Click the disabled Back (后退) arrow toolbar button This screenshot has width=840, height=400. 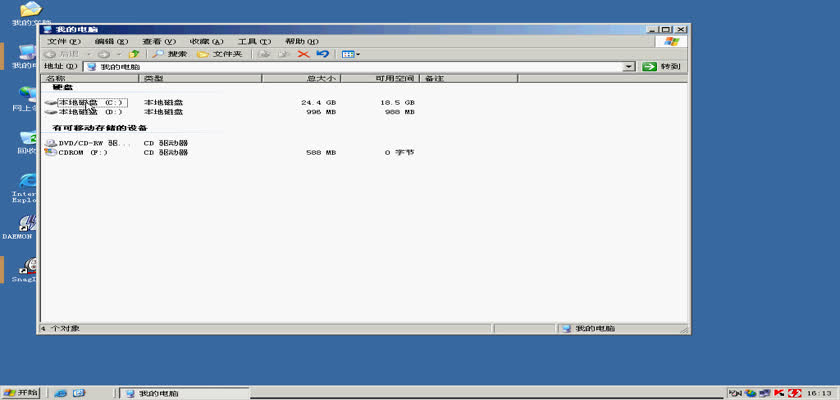pos(62,54)
